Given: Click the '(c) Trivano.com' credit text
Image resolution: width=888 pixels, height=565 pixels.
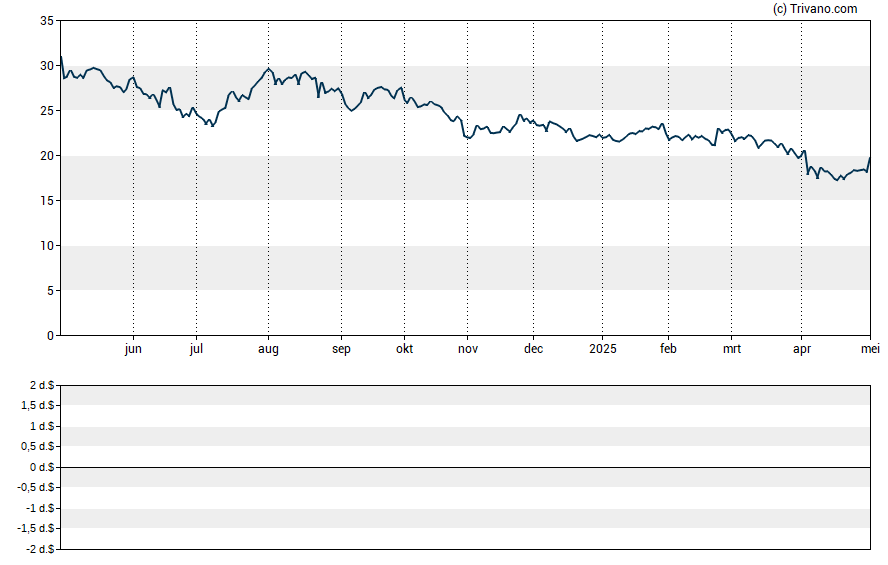Looking at the screenshot, I should [815, 9].
